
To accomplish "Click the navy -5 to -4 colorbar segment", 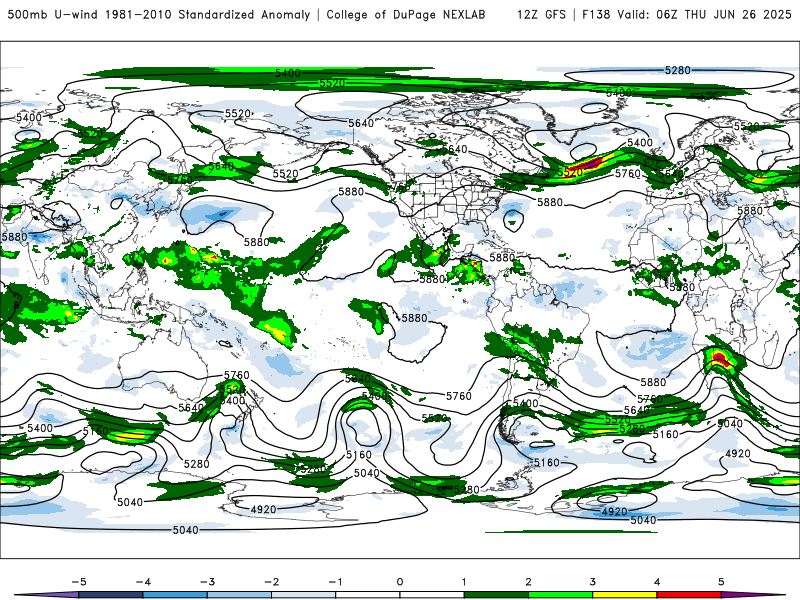I will tap(111, 595).
